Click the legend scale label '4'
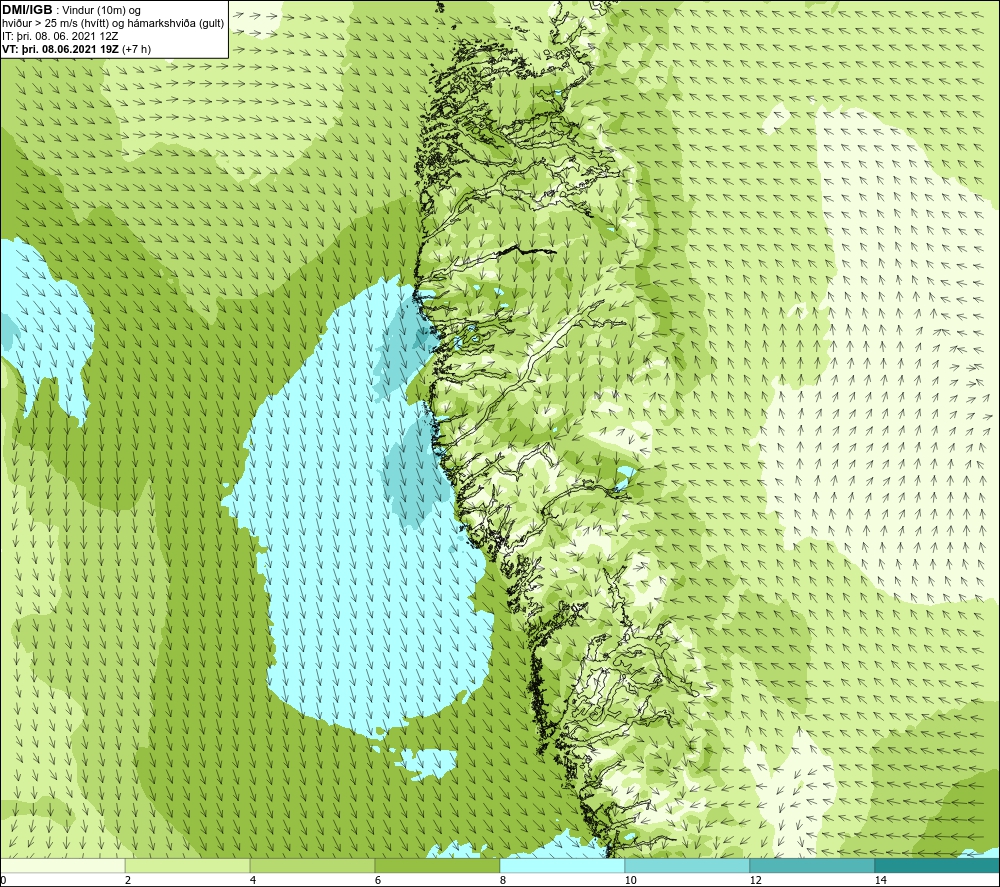1000x887 pixels. (x=253, y=880)
